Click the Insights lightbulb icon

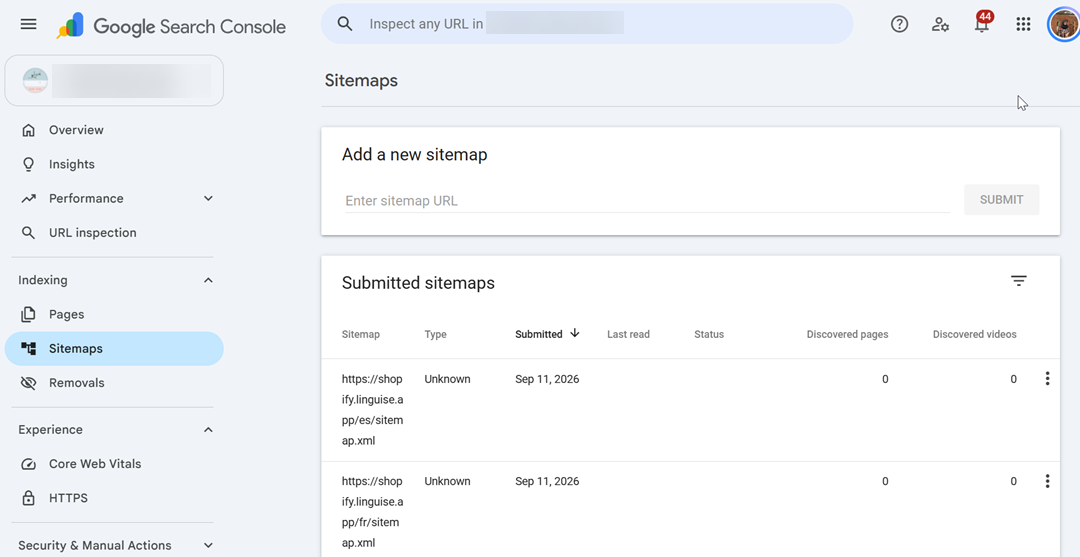pyautogui.click(x=28, y=165)
